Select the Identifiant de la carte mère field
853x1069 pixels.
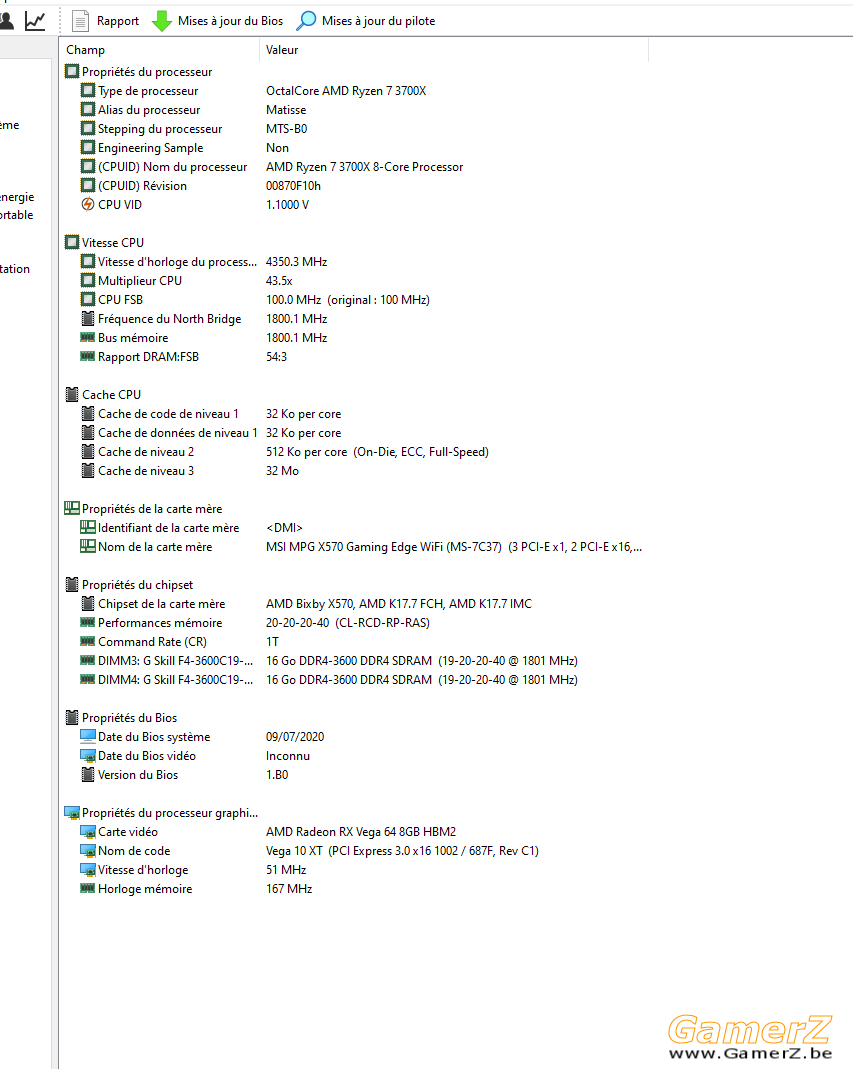pos(168,528)
